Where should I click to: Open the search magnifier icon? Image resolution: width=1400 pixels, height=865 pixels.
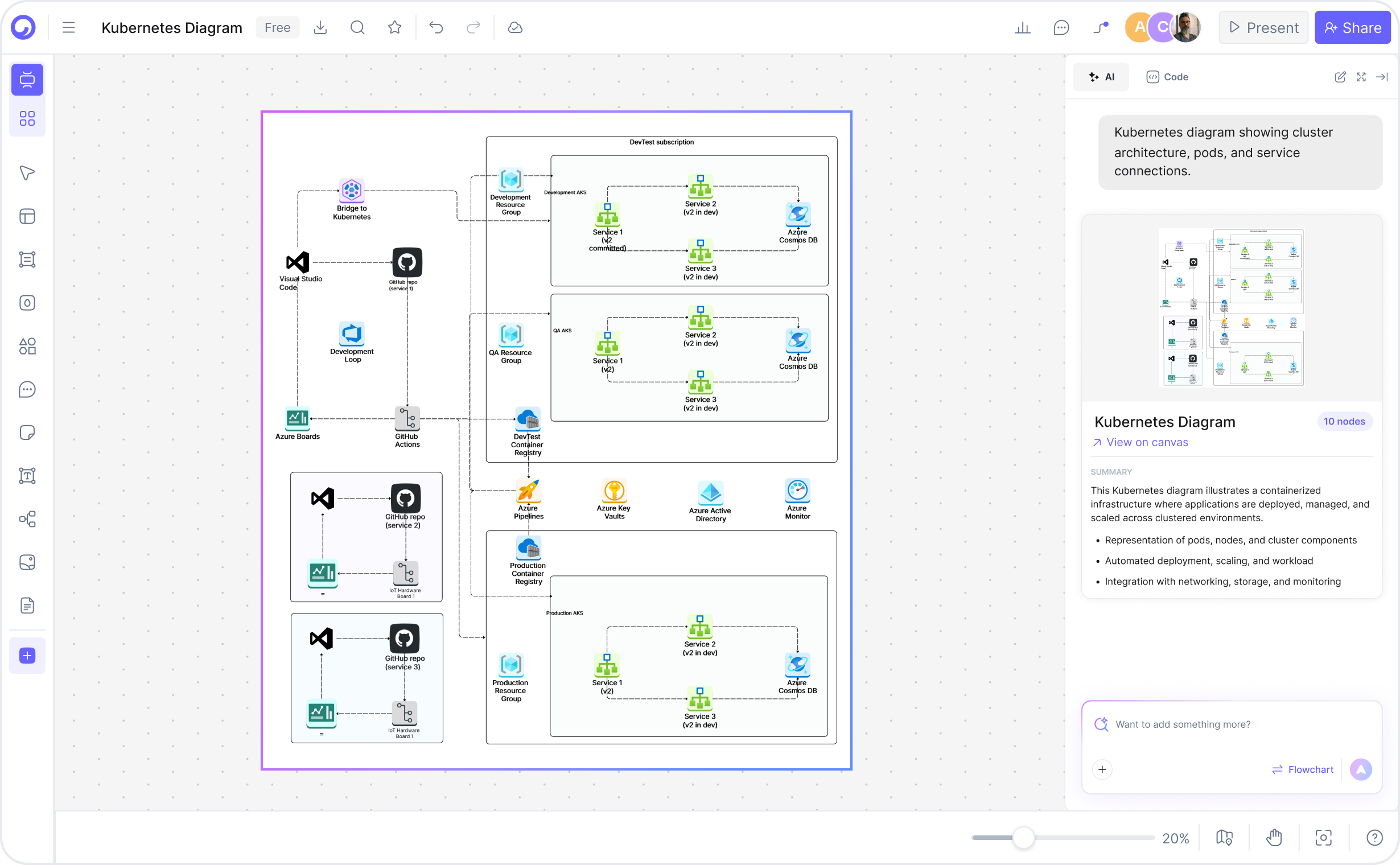tap(357, 27)
